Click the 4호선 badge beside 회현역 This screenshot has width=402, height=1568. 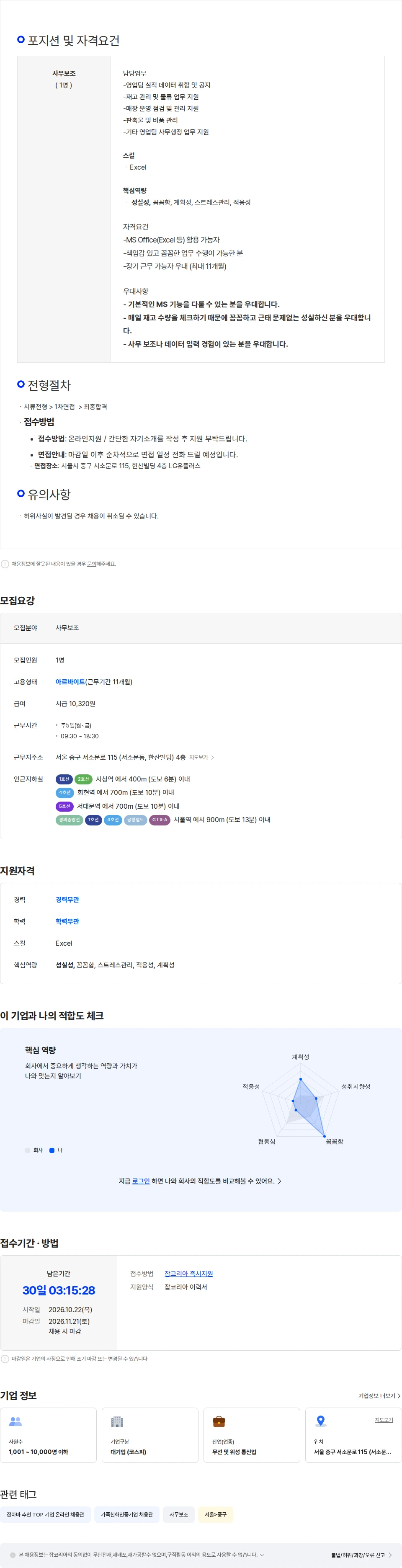click(64, 792)
